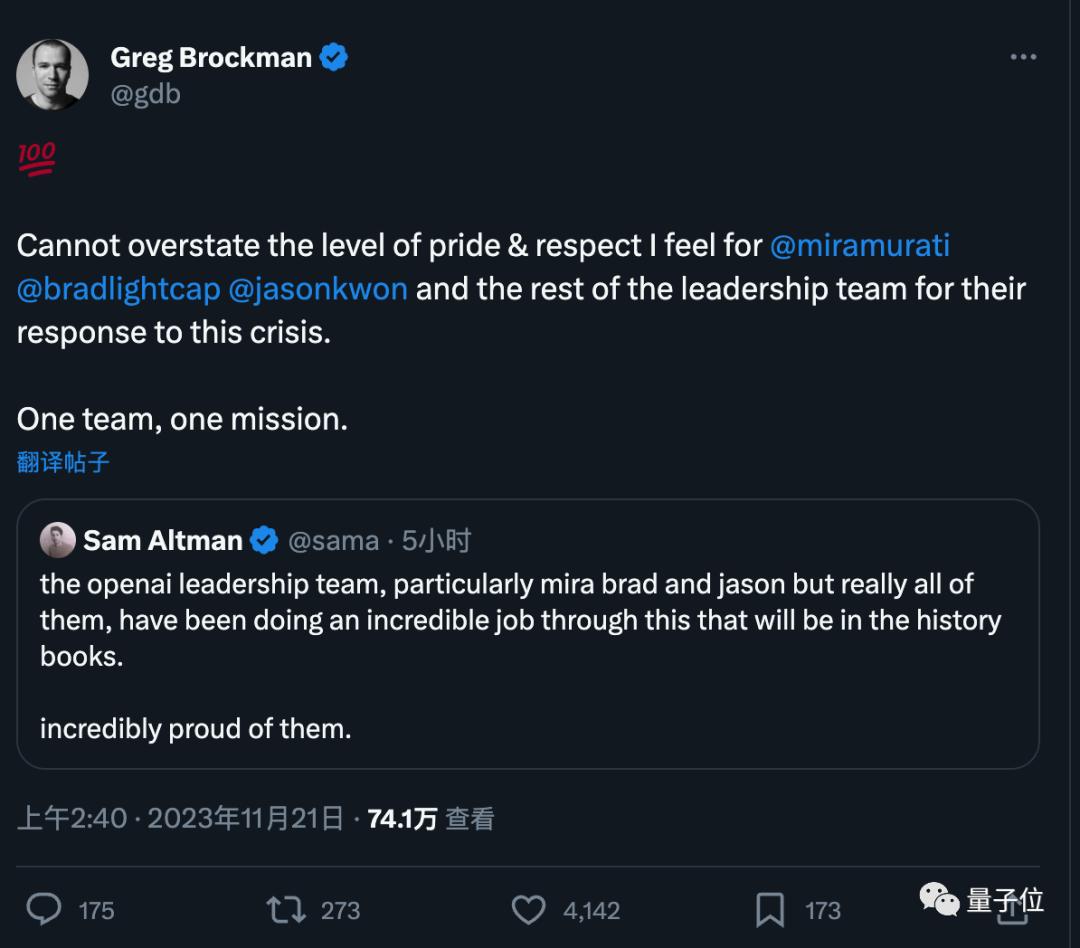The width and height of the screenshot is (1080, 948).
Task: Click the 翻译帖子 translate post link
Action: (63, 462)
